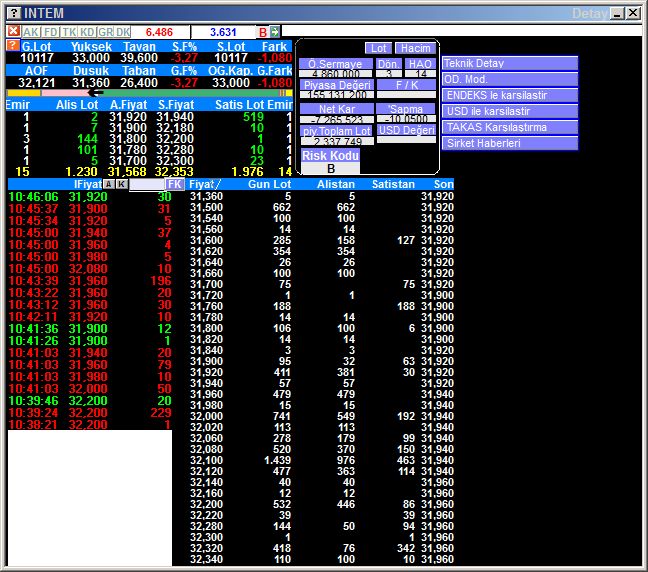Screen dimensions: 648x572
Task: Click the small A button next to IFiyat
Action: pos(109,184)
